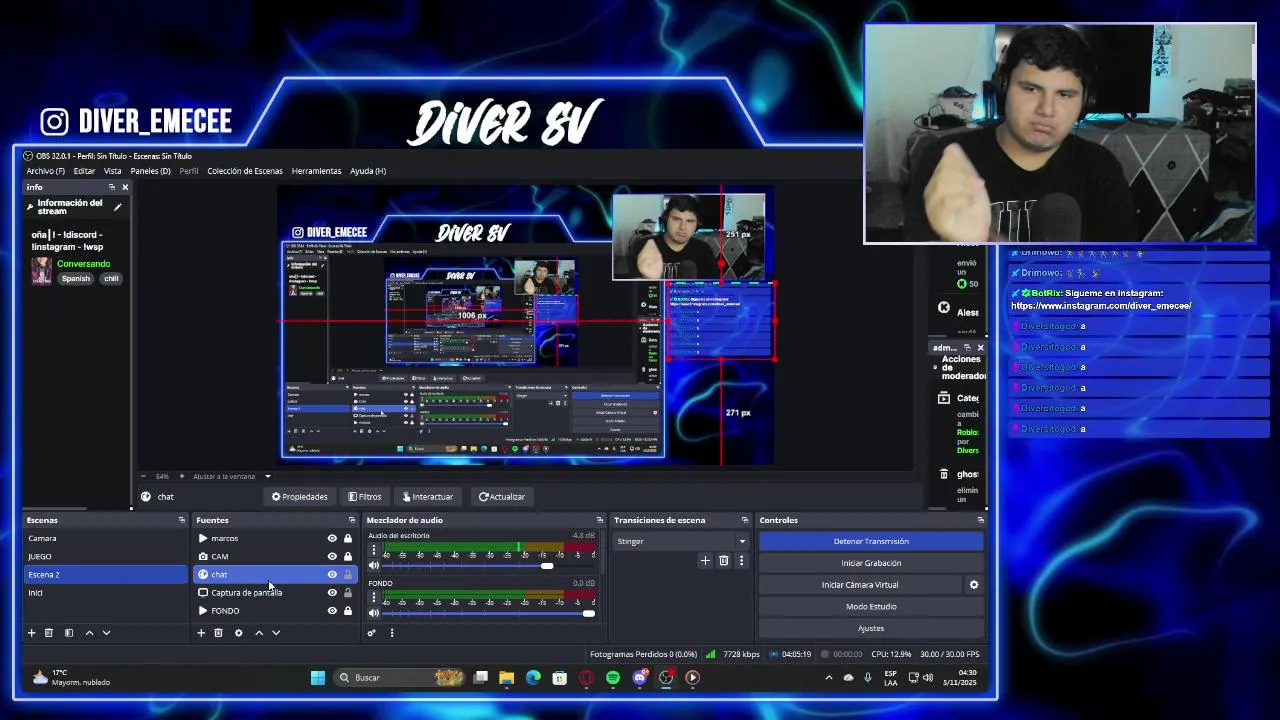Hide the chat source
The height and width of the screenshot is (720, 1280).
pos(332,575)
